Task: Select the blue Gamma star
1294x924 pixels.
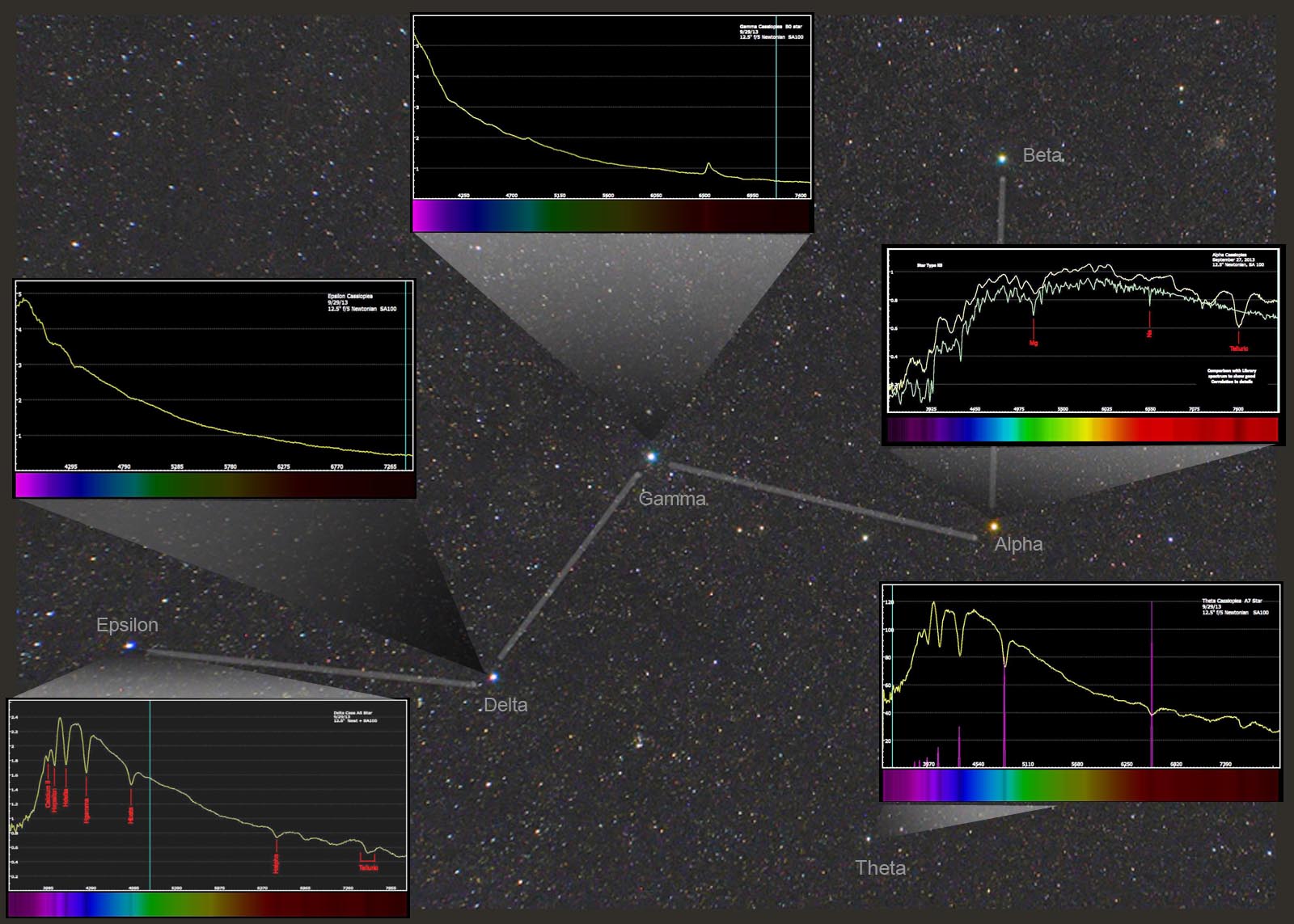Action: tap(651, 457)
